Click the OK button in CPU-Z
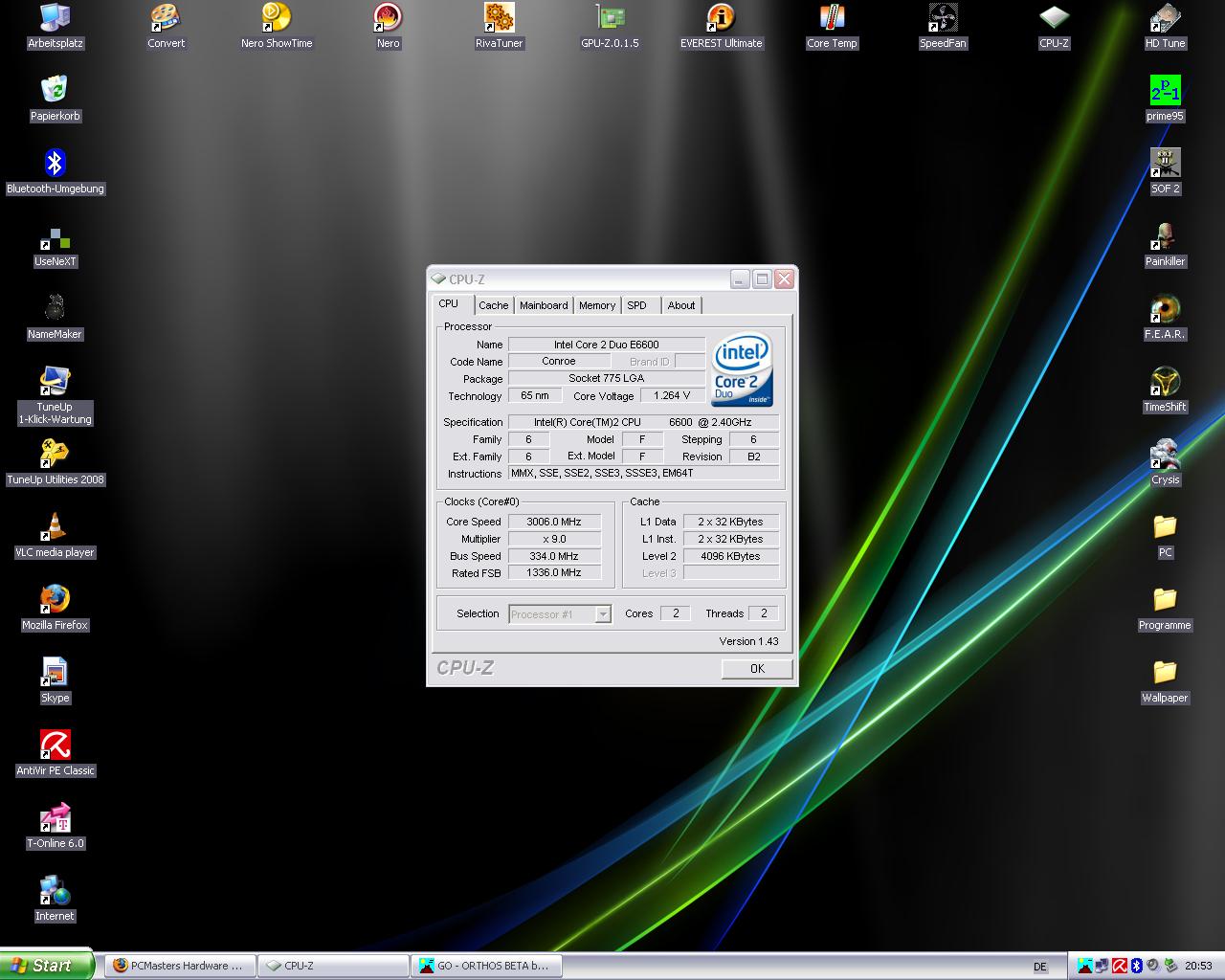 coord(757,669)
